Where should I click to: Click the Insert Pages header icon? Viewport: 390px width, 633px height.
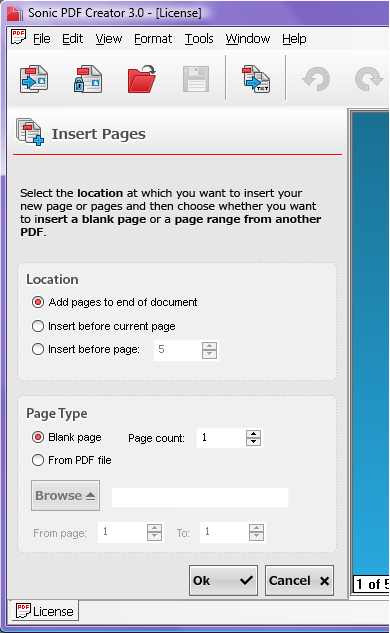30,132
